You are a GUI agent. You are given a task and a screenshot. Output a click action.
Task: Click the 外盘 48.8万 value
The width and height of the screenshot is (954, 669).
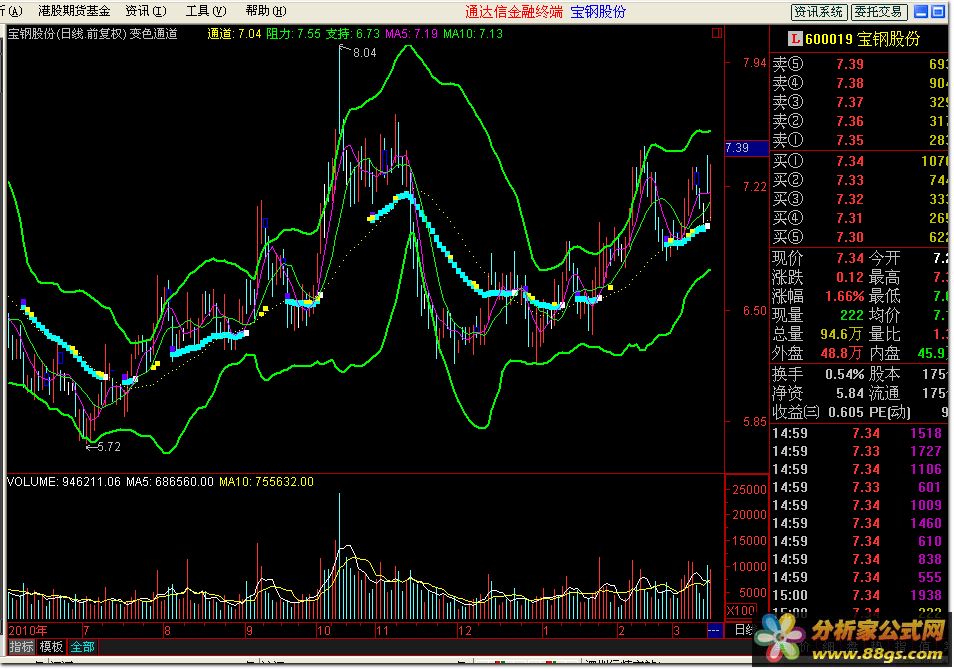tap(842, 353)
